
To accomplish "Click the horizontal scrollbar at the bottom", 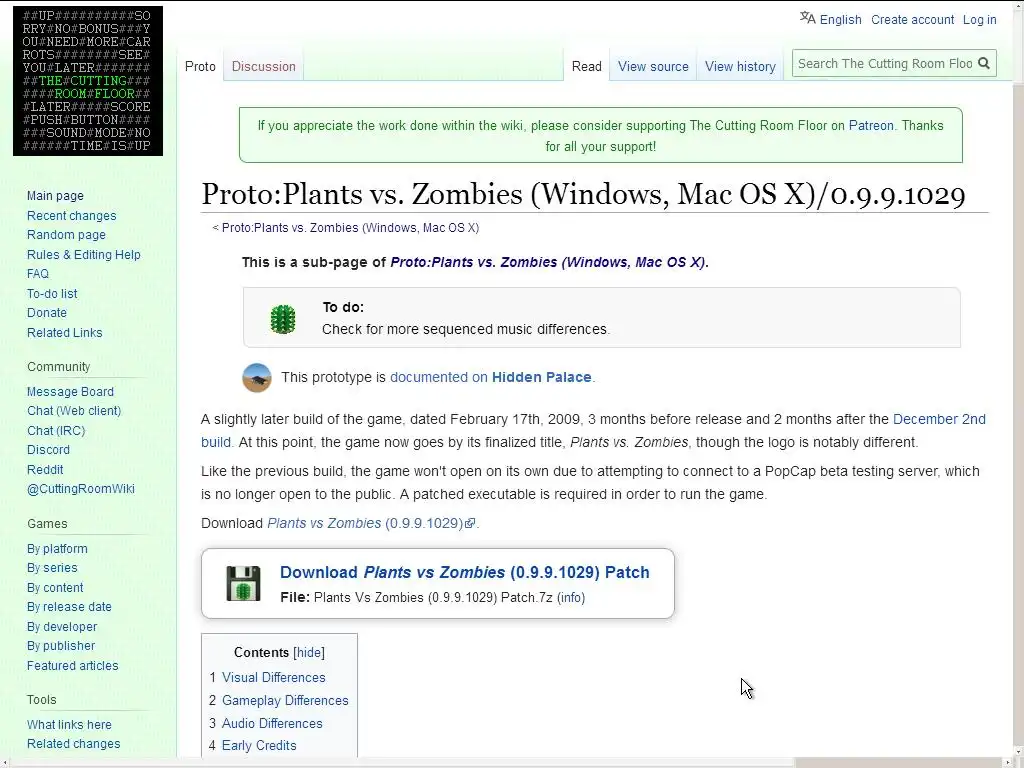I will pyautogui.click(x=506, y=763).
